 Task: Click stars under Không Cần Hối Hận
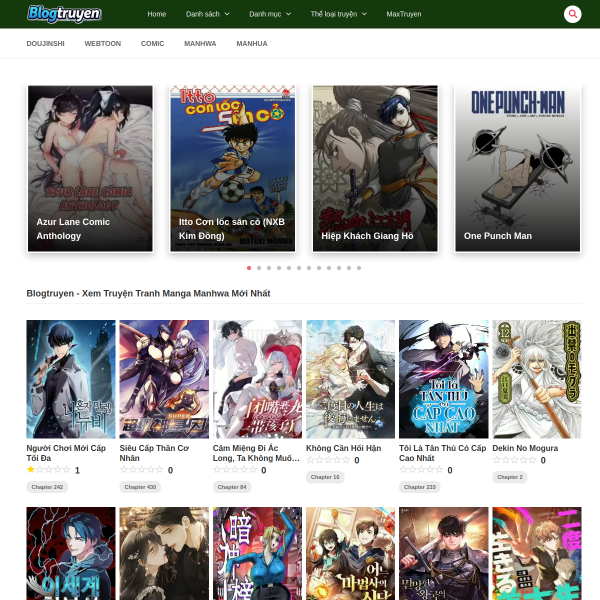(328, 460)
